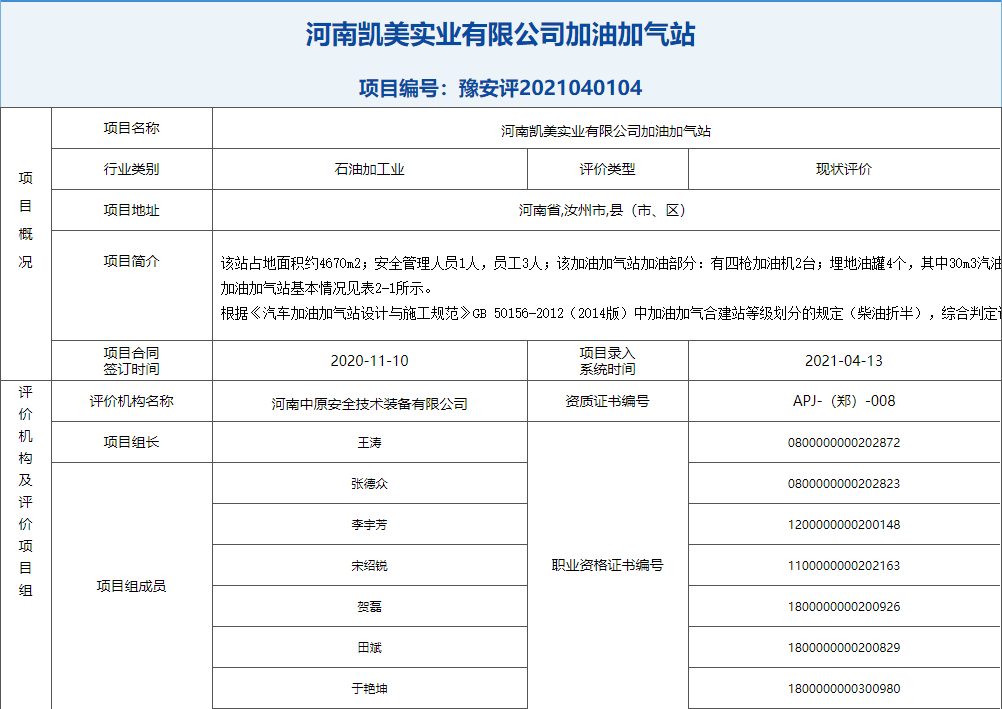Click the line 加油加气站基本情况见表2-1所示
Viewport: 1002px width, 709px height.
(326, 288)
